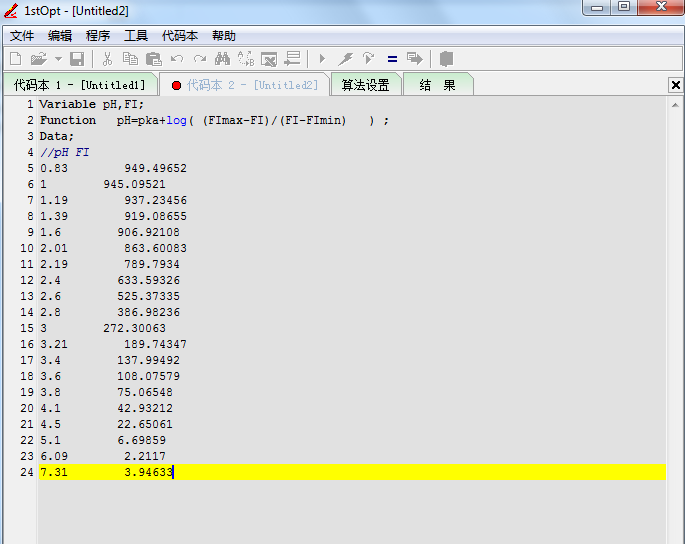Click the value 137.99492
Screen dimensions: 685x544
[149, 360]
